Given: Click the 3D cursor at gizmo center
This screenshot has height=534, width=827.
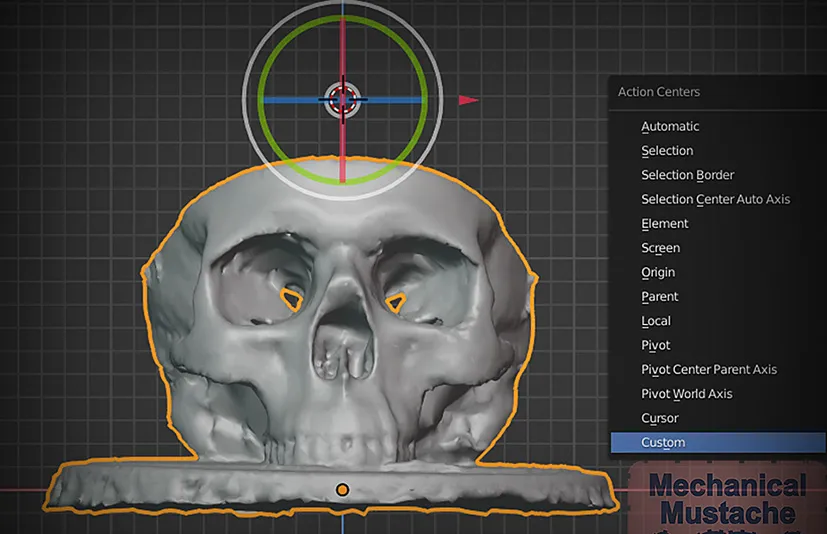Looking at the screenshot, I should (x=342, y=100).
